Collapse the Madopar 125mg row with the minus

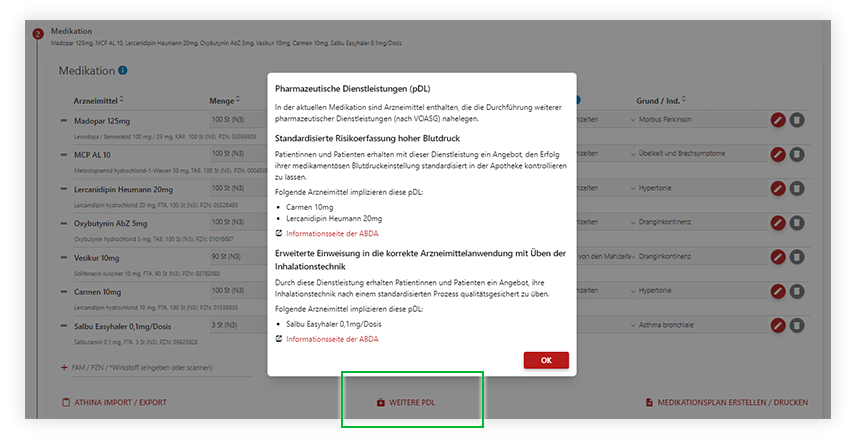(64, 121)
